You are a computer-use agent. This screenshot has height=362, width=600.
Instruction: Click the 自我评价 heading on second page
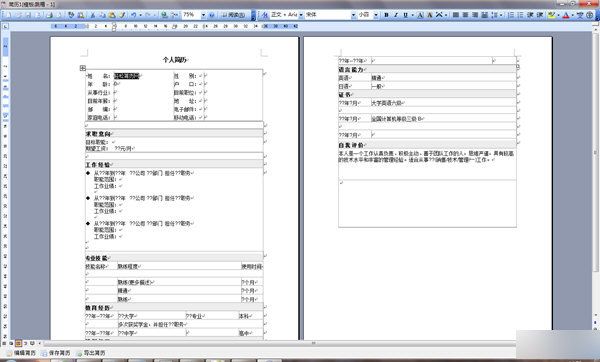point(351,145)
